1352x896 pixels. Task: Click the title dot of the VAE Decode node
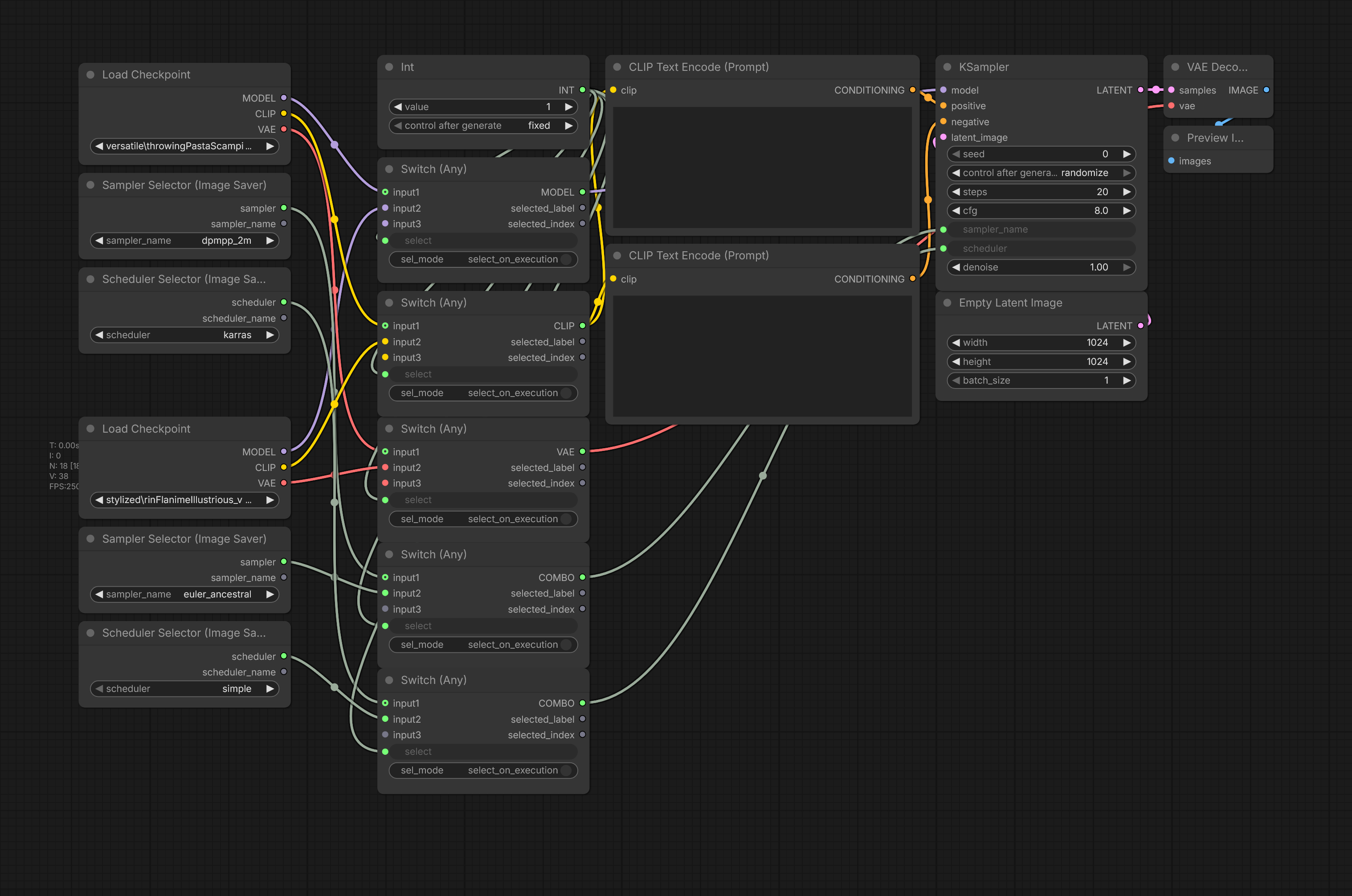coord(1175,67)
